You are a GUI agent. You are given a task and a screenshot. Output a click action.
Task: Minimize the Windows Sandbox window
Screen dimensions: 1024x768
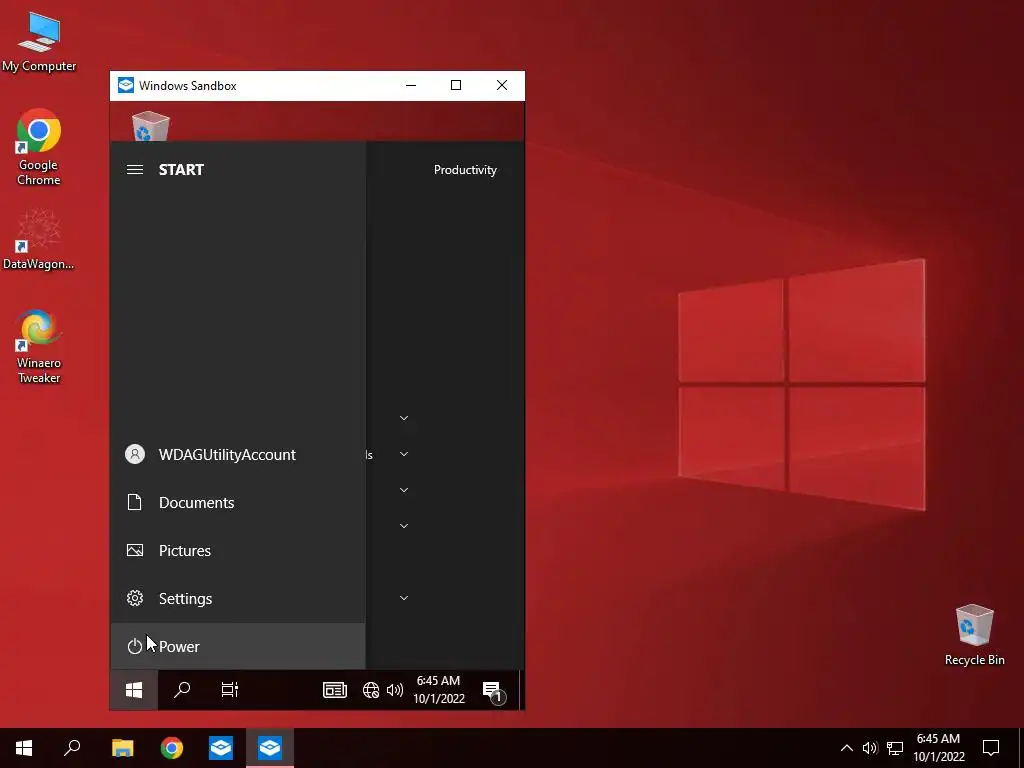pyautogui.click(x=411, y=86)
